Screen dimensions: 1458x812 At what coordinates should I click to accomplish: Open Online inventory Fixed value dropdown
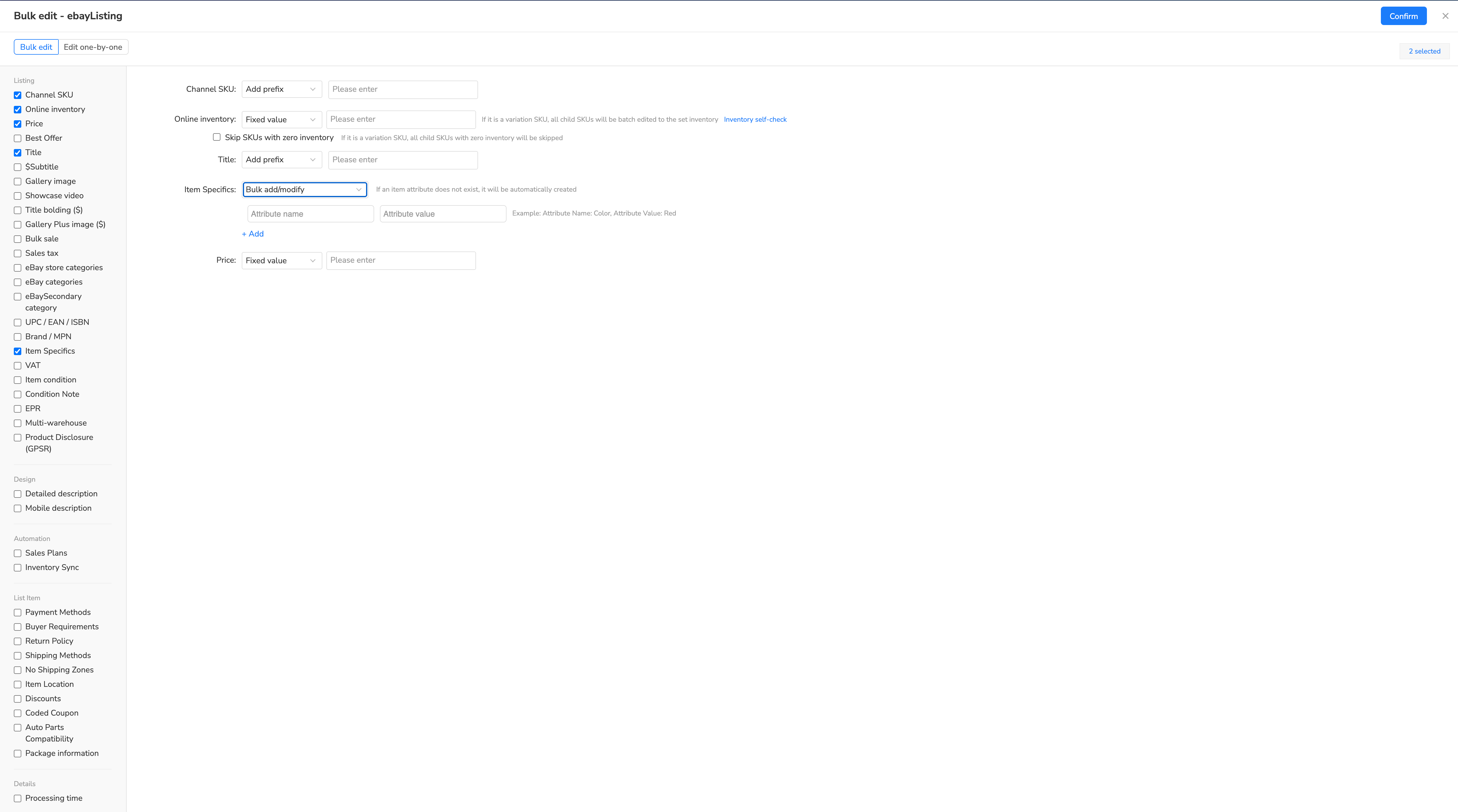click(x=281, y=119)
